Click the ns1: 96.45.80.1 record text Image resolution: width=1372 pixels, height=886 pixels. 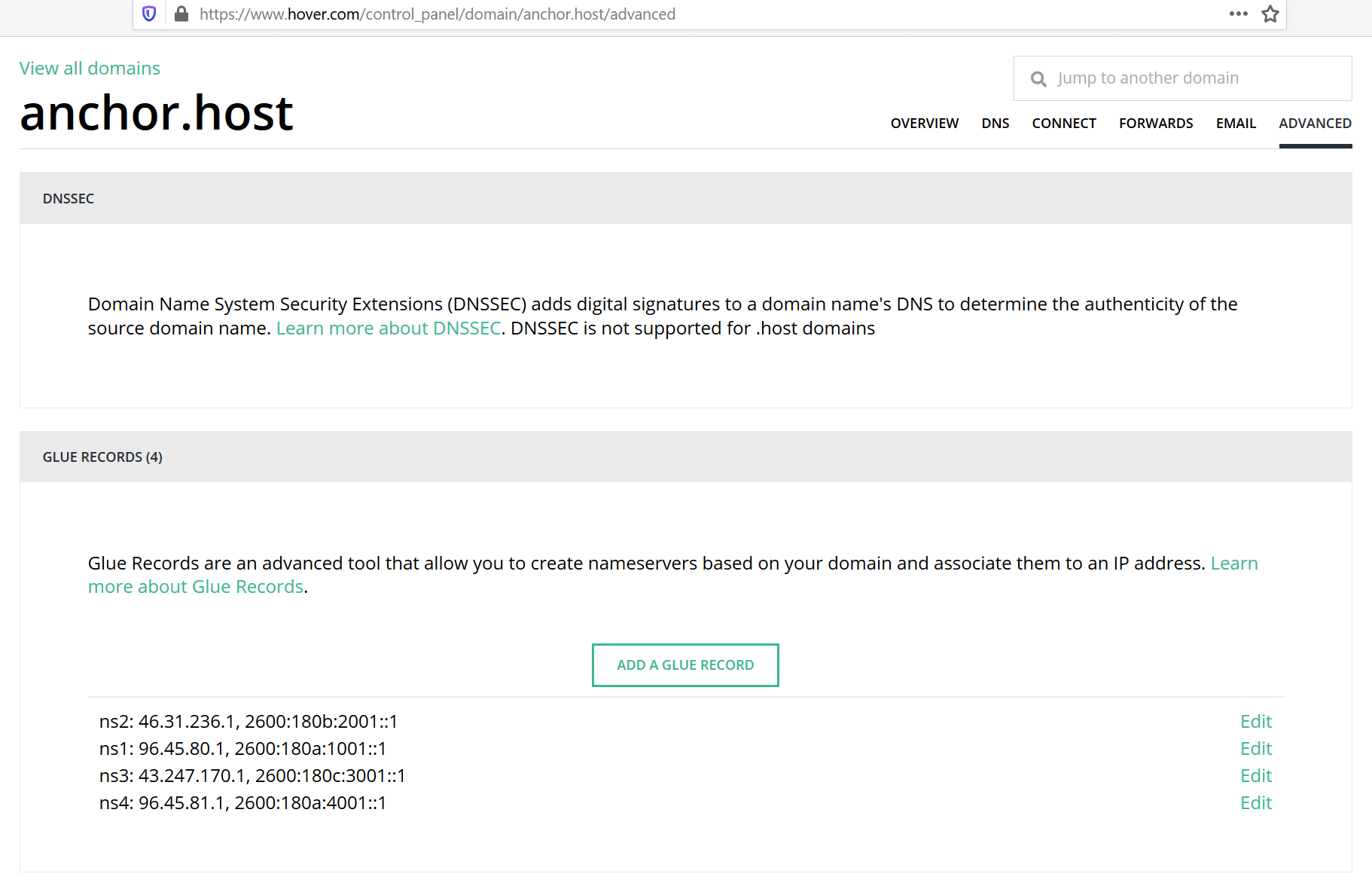(242, 749)
